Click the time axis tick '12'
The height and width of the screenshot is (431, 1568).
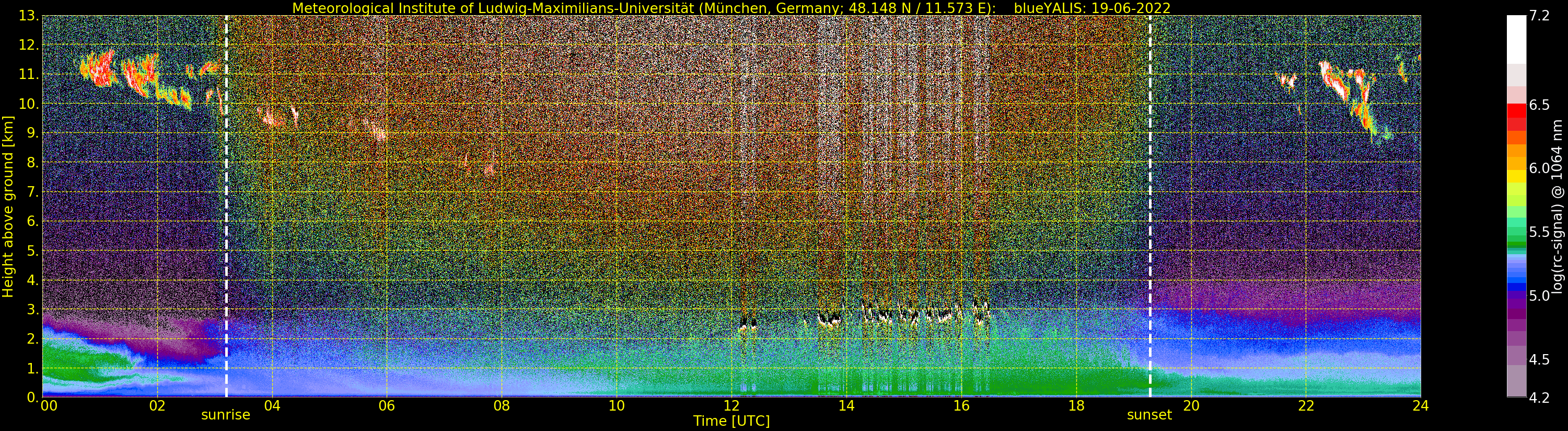point(731,405)
